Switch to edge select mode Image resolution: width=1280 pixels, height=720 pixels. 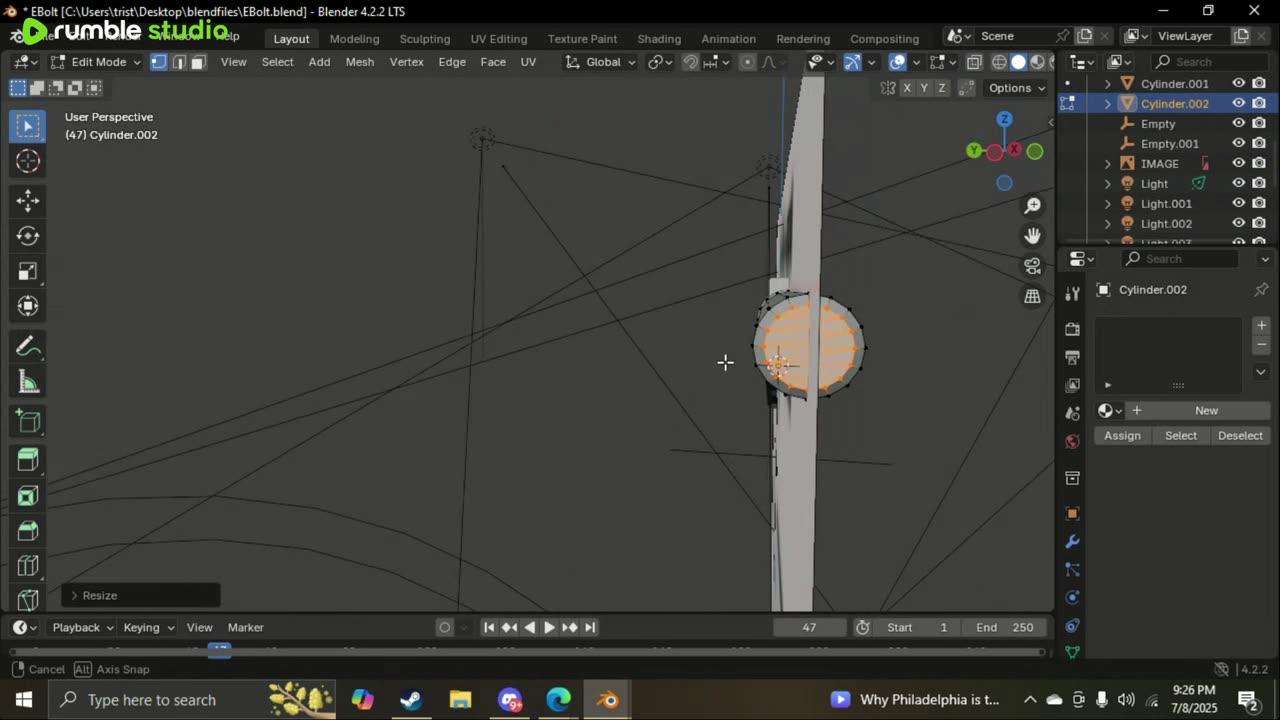pyautogui.click(x=178, y=62)
